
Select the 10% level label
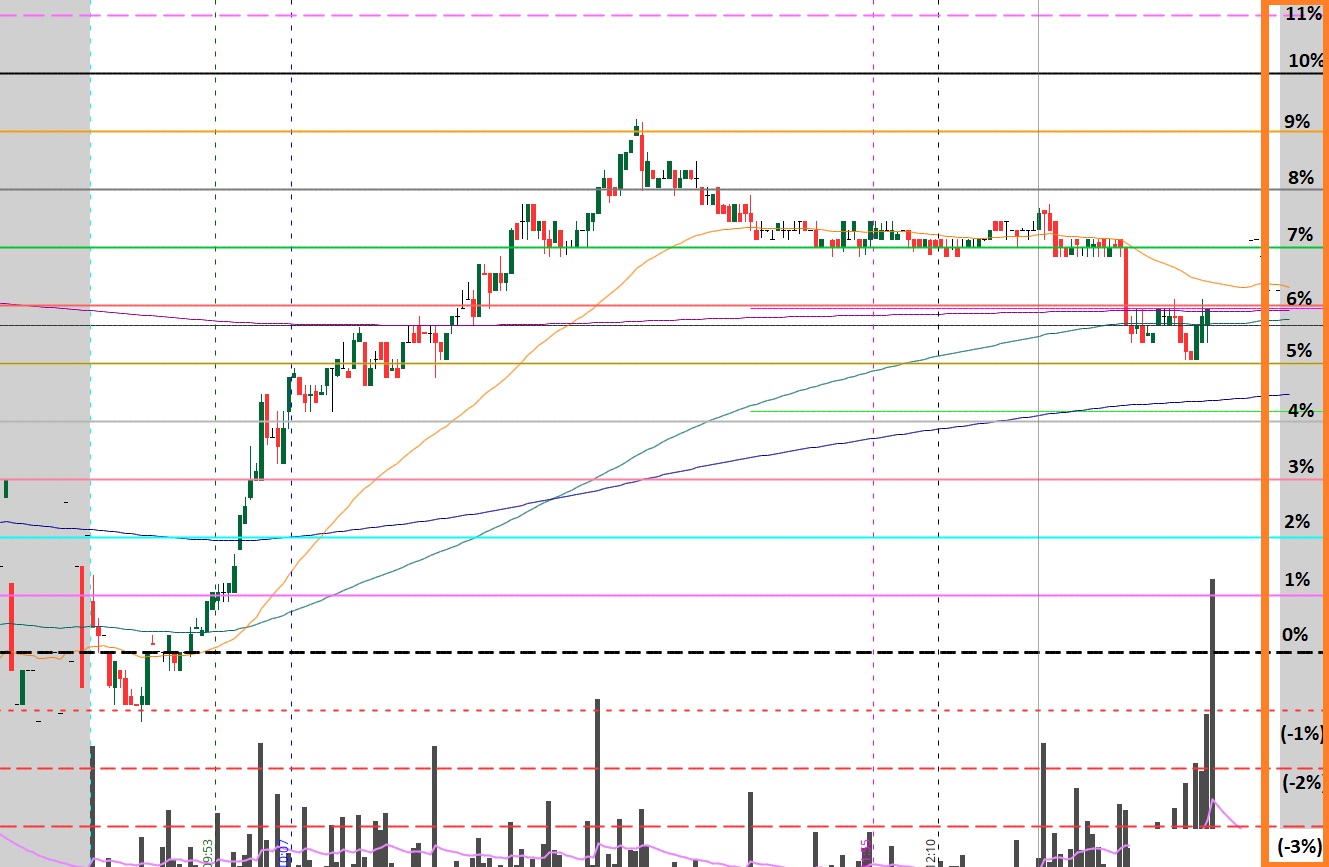pyautogui.click(x=1304, y=60)
